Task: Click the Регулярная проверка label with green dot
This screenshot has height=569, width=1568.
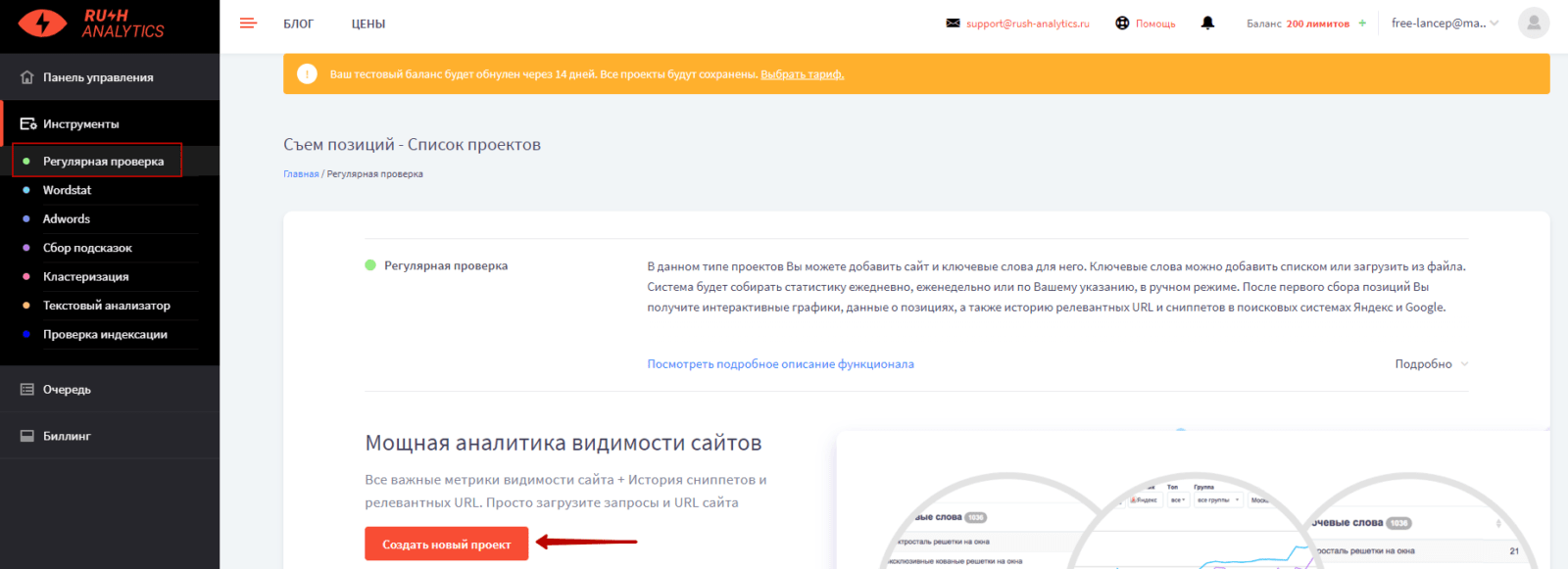Action: (x=436, y=265)
